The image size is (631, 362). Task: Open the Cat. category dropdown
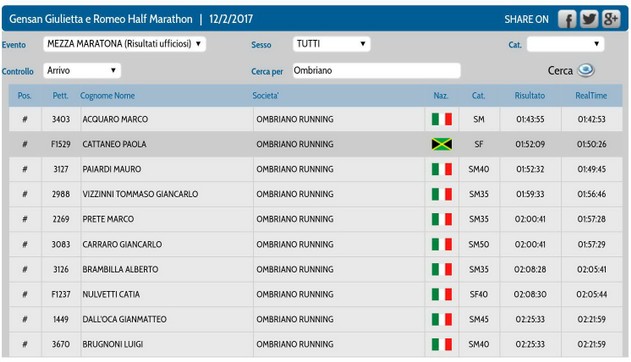pyautogui.click(x=565, y=44)
